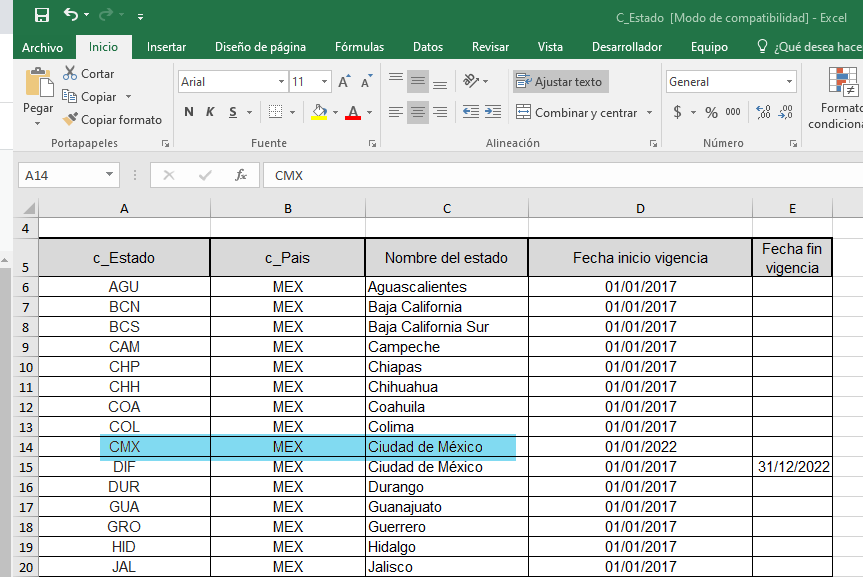The image size is (863, 577).
Task: Open the Copiar dropdown arrow
Action: [128, 96]
